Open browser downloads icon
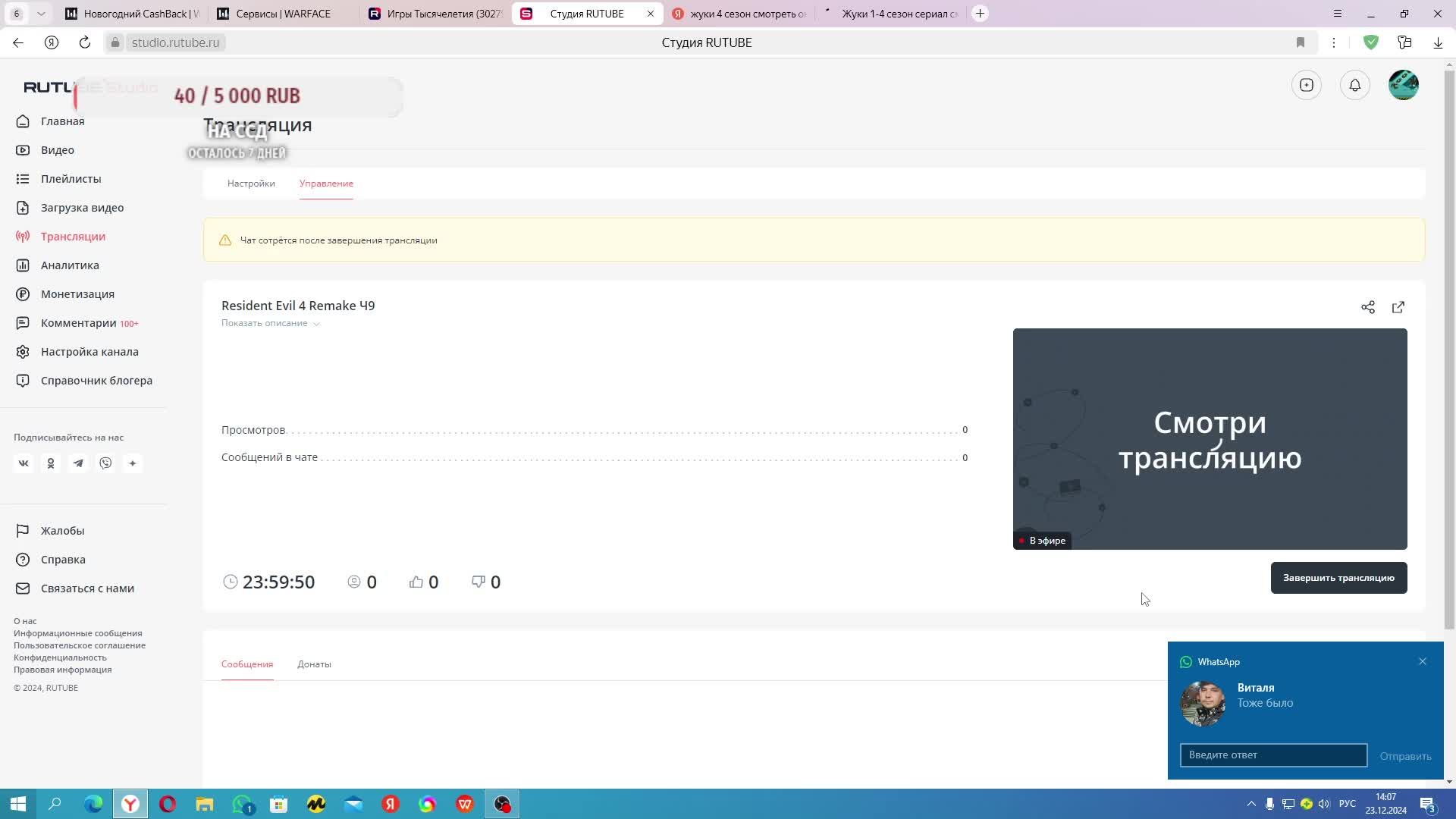 1438,42
